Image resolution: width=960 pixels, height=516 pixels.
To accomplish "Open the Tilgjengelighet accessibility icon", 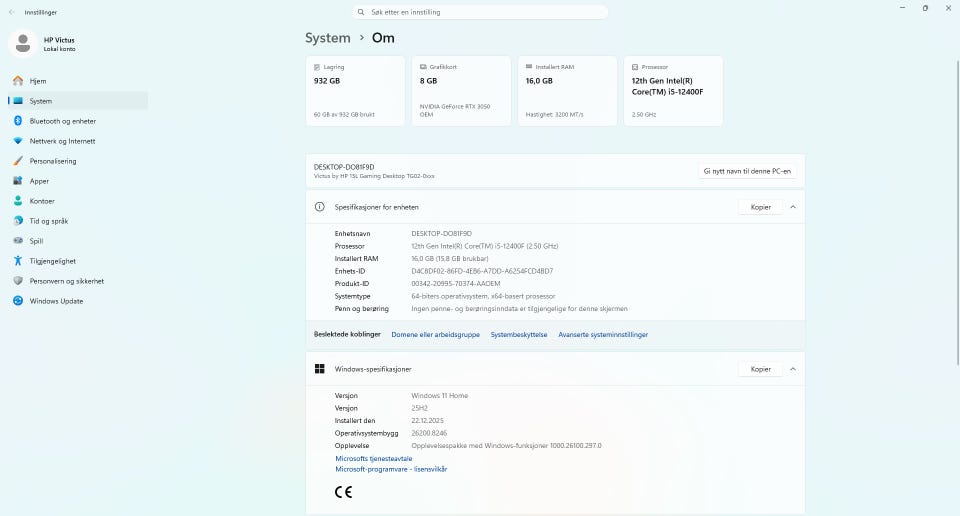I will coord(18,261).
